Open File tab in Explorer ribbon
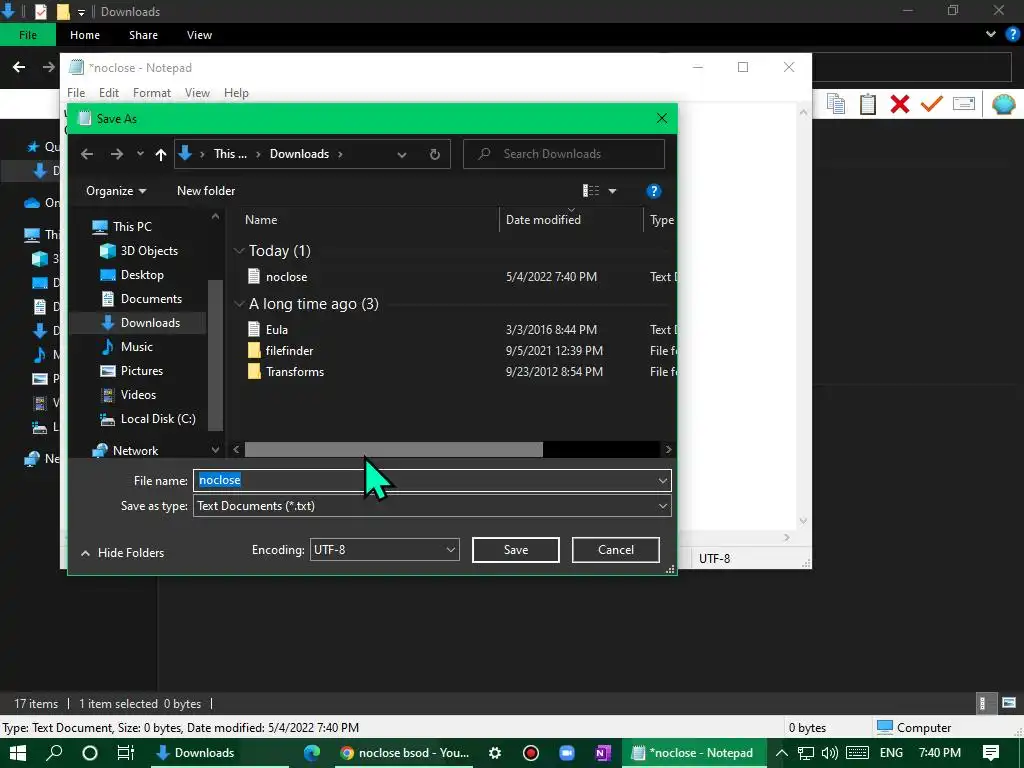1024x768 pixels. pos(27,35)
